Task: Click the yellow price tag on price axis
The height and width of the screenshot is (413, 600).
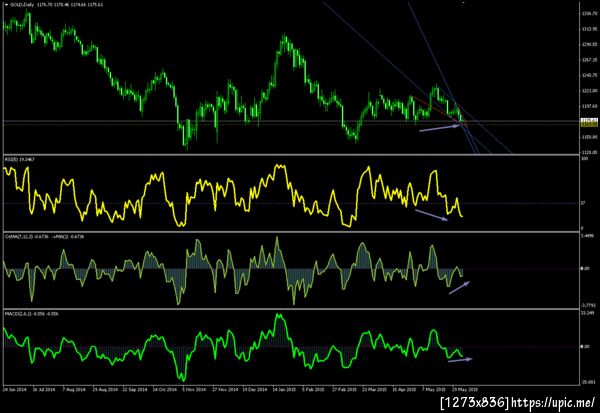Action: (x=589, y=124)
